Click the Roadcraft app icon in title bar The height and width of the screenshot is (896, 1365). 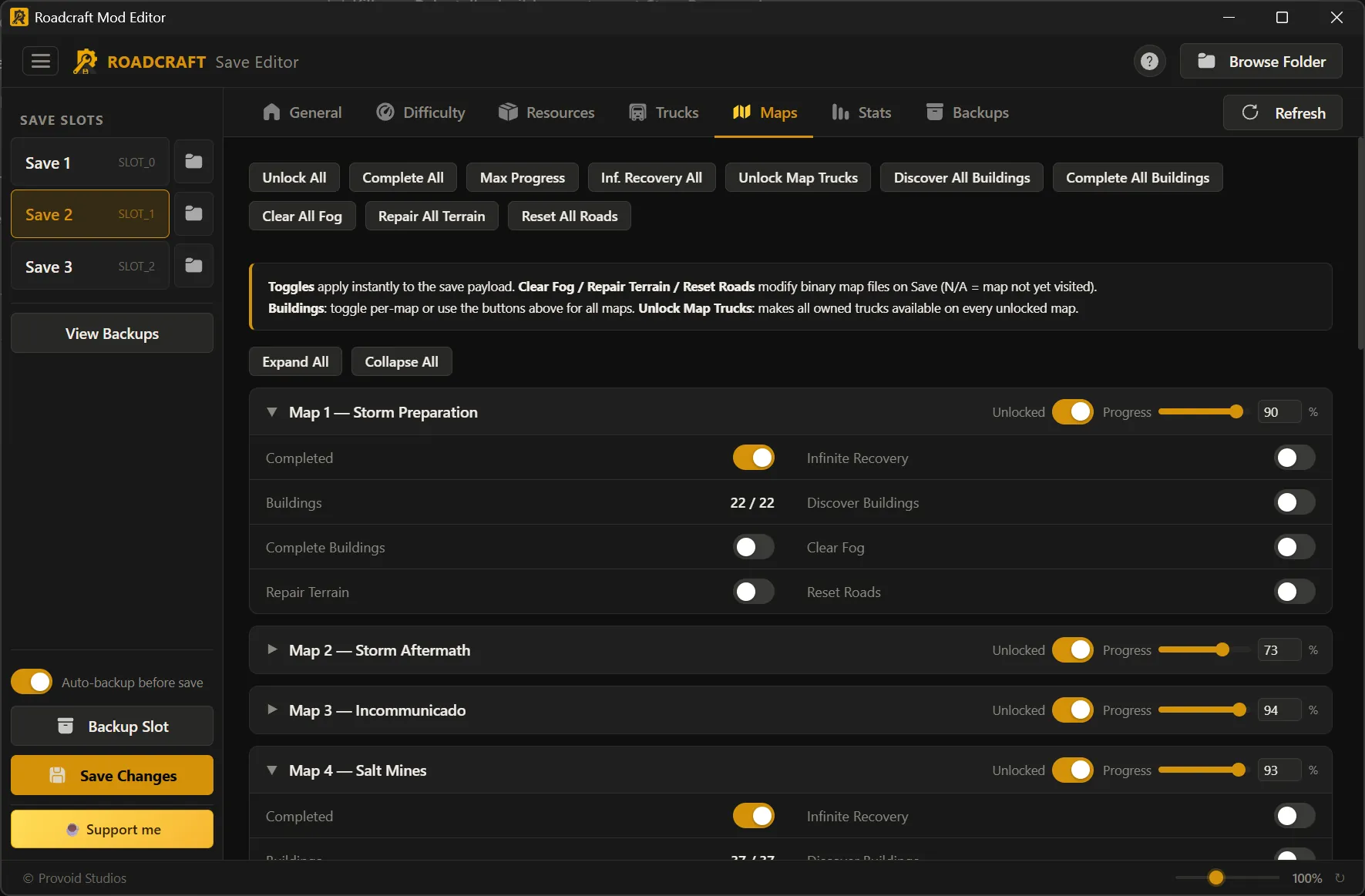(x=18, y=17)
